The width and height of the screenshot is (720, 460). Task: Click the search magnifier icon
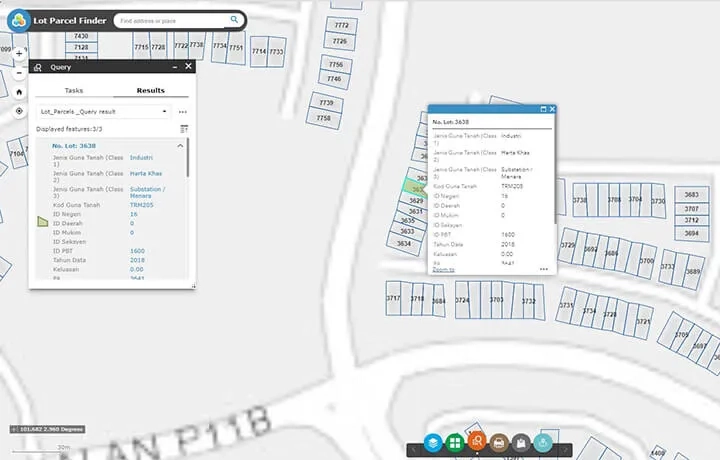coord(235,19)
